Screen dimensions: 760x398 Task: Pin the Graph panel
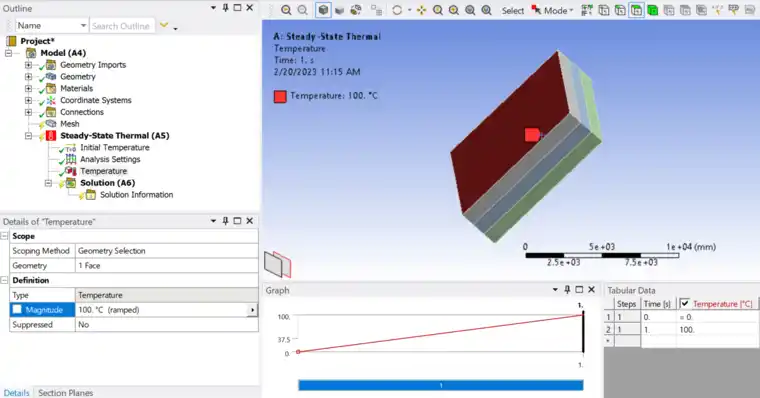[x=567, y=289]
